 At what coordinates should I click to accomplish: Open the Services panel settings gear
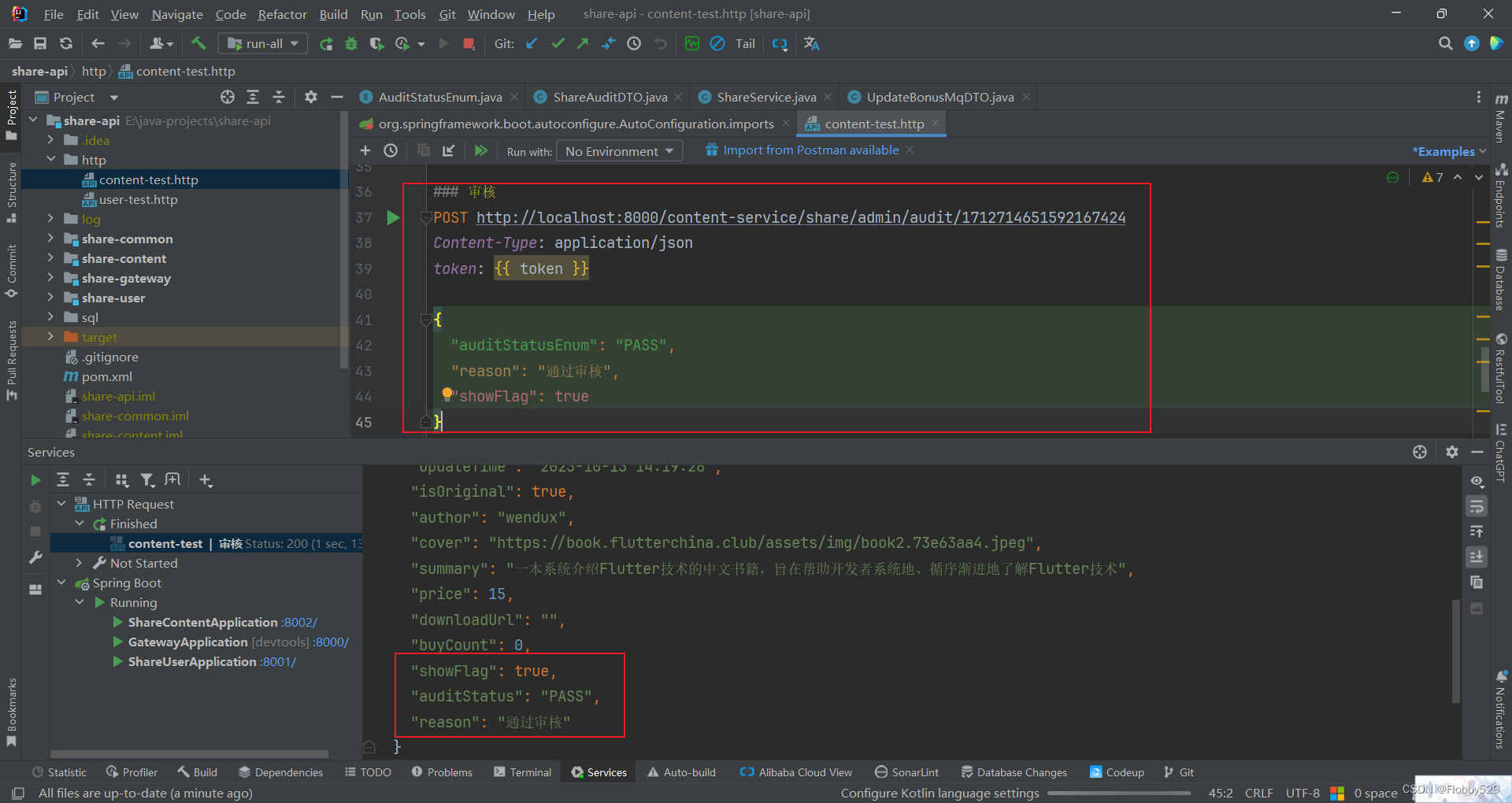pos(1451,452)
